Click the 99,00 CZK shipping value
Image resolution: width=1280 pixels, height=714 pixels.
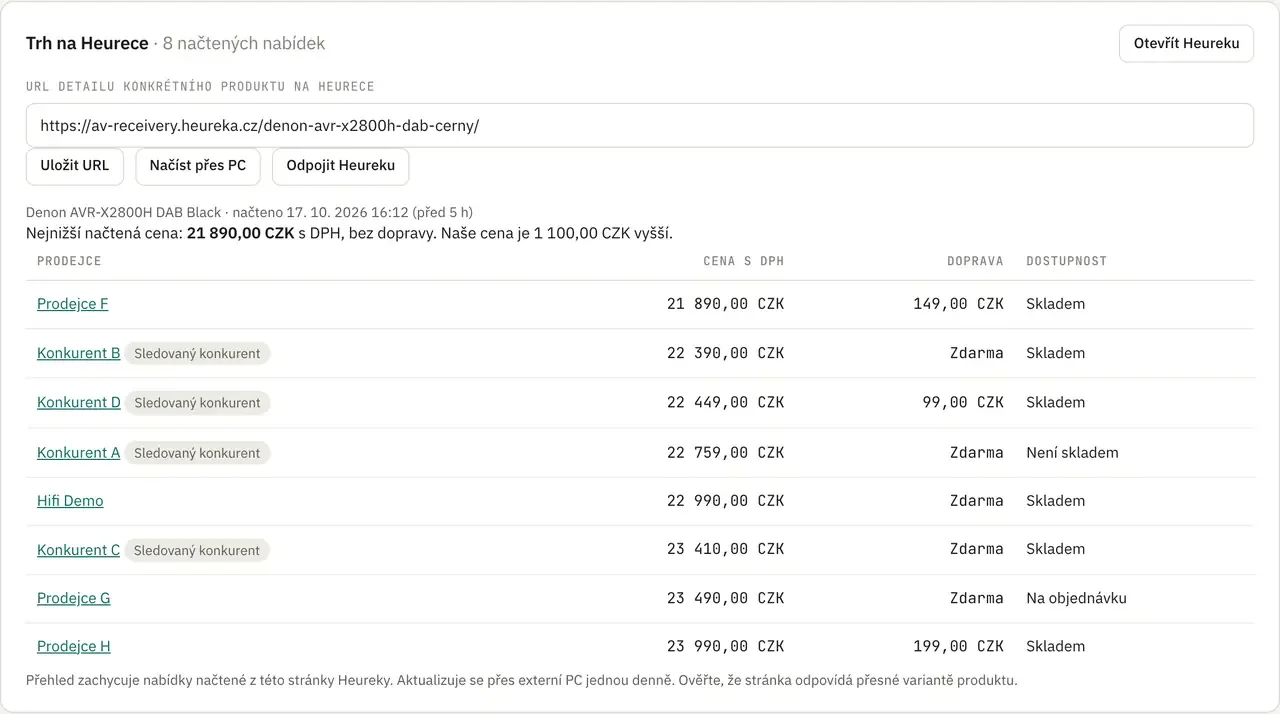963,402
